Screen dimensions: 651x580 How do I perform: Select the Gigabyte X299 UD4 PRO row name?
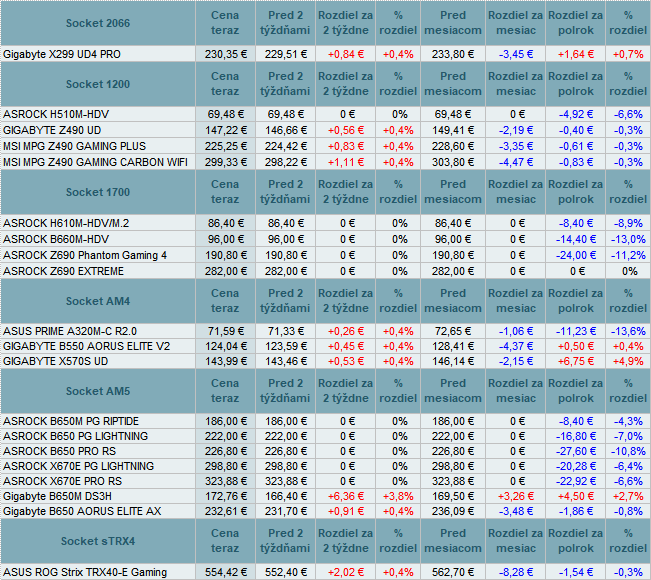(x=61, y=54)
